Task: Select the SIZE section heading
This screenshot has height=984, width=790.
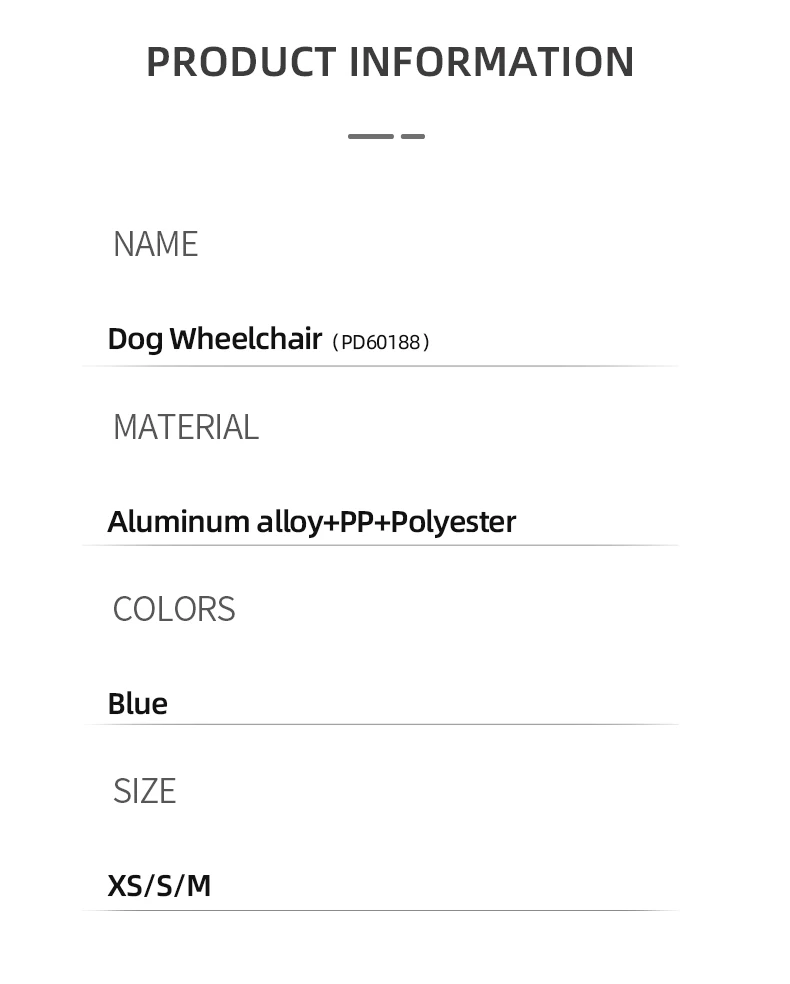Action: pyautogui.click(x=144, y=791)
